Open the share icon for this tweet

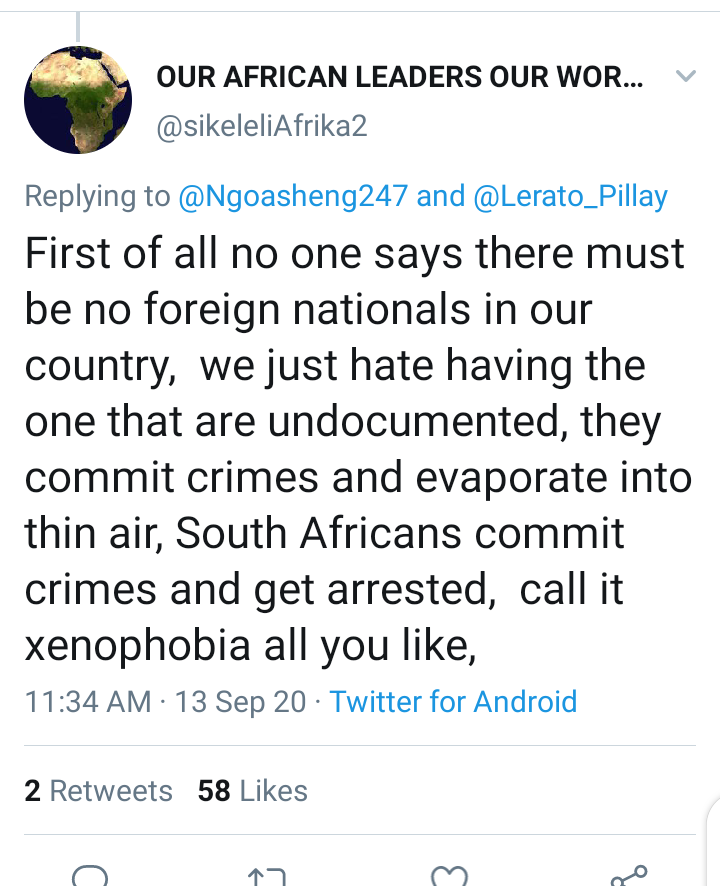(x=628, y=876)
